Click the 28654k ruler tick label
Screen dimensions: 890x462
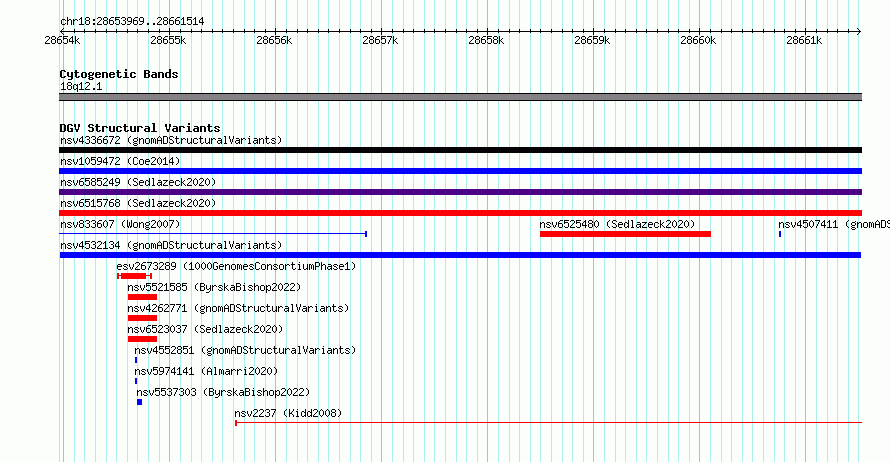pyautogui.click(x=62, y=40)
